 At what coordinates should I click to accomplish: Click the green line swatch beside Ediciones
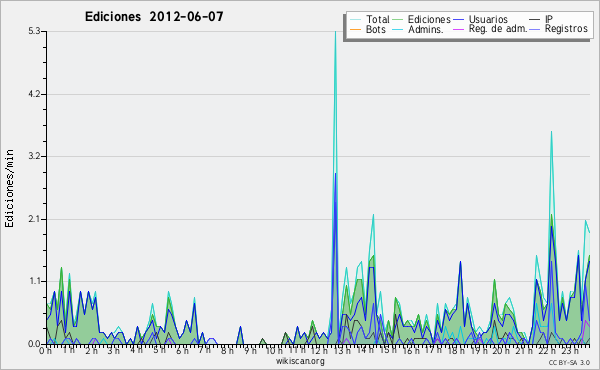(398, 20)
